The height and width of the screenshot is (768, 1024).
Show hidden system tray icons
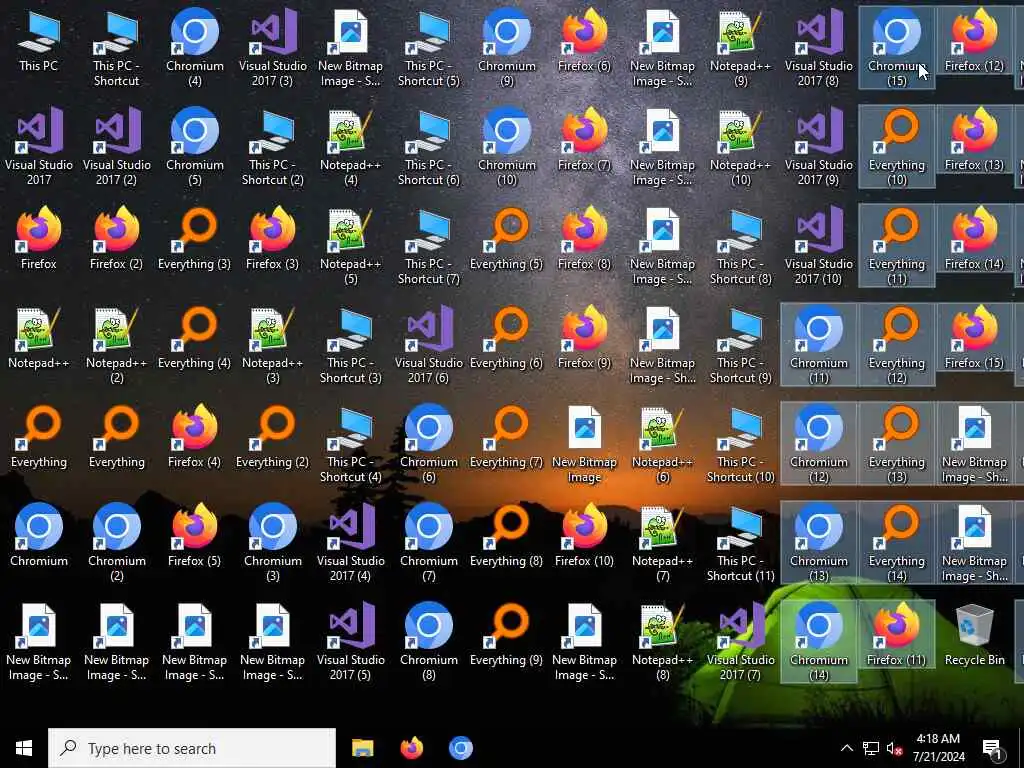point(846,748)
